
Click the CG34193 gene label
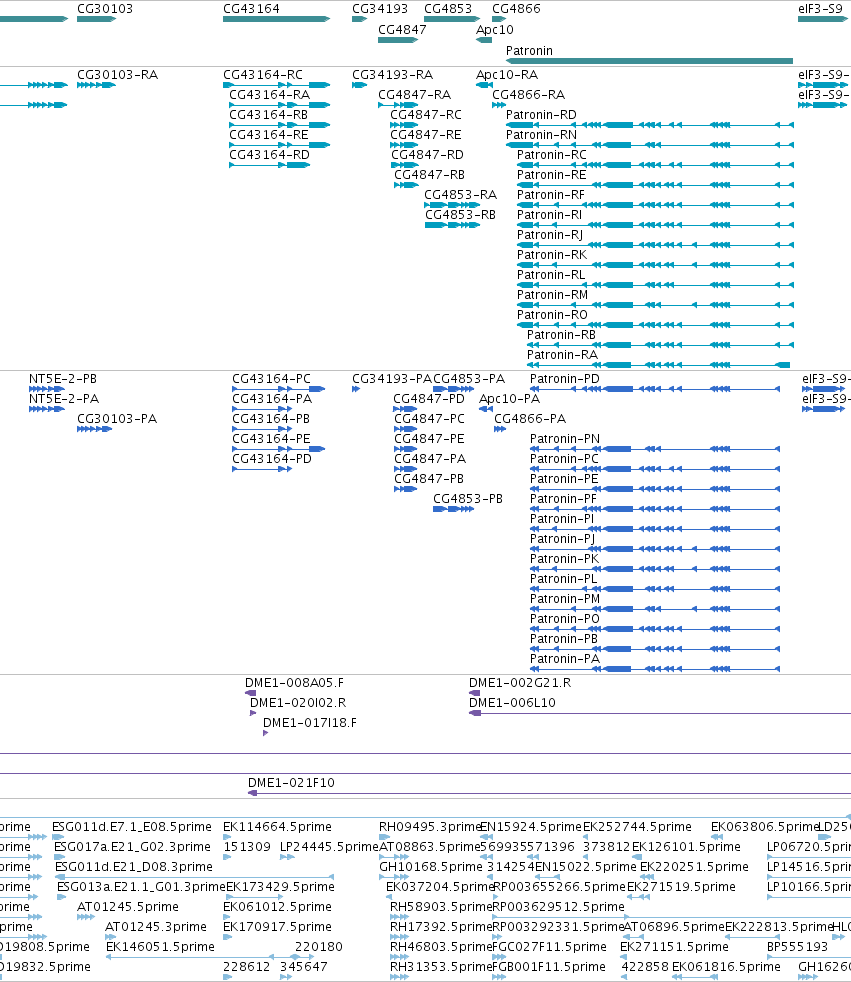point(379,9)
